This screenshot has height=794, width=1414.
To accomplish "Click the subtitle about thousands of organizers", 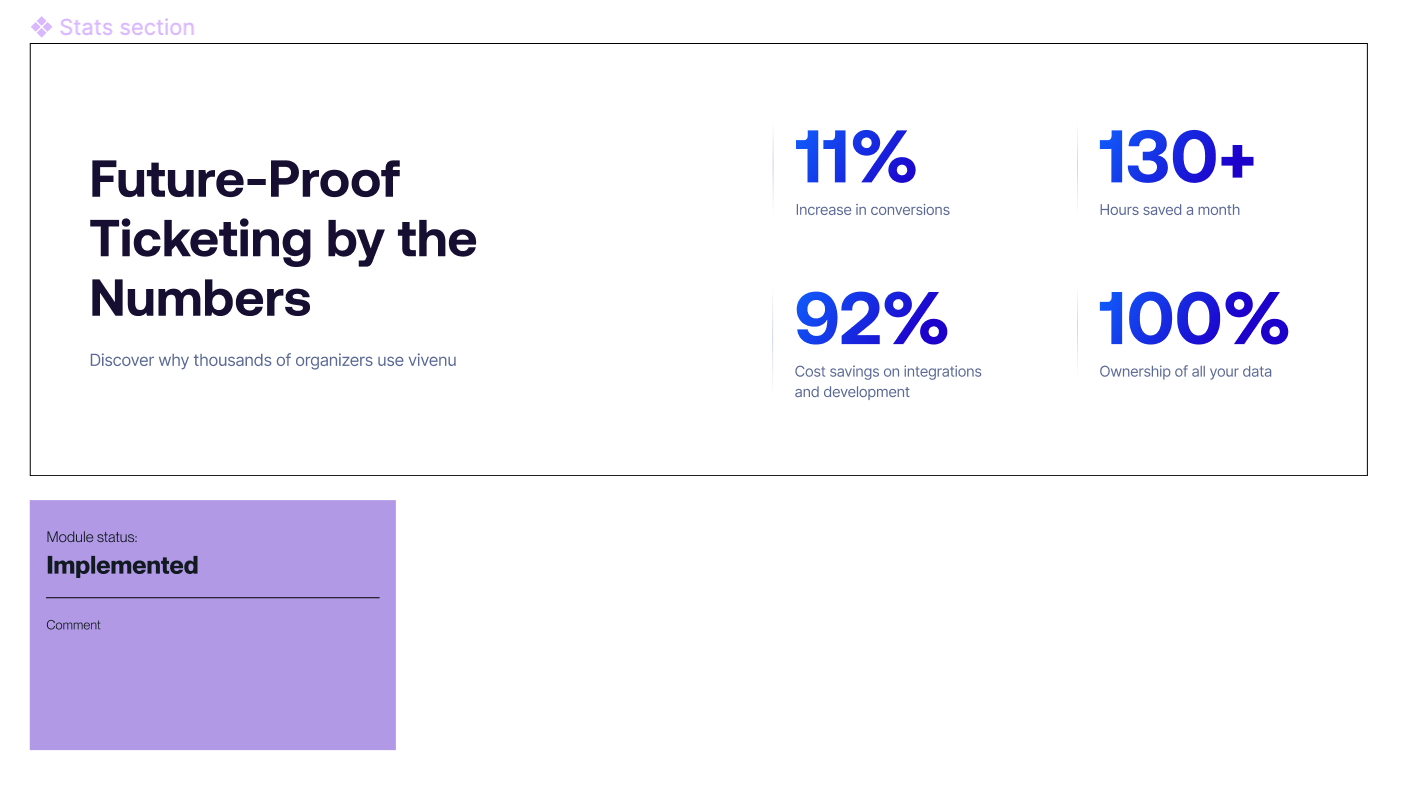I will click(x=273, y=360).
